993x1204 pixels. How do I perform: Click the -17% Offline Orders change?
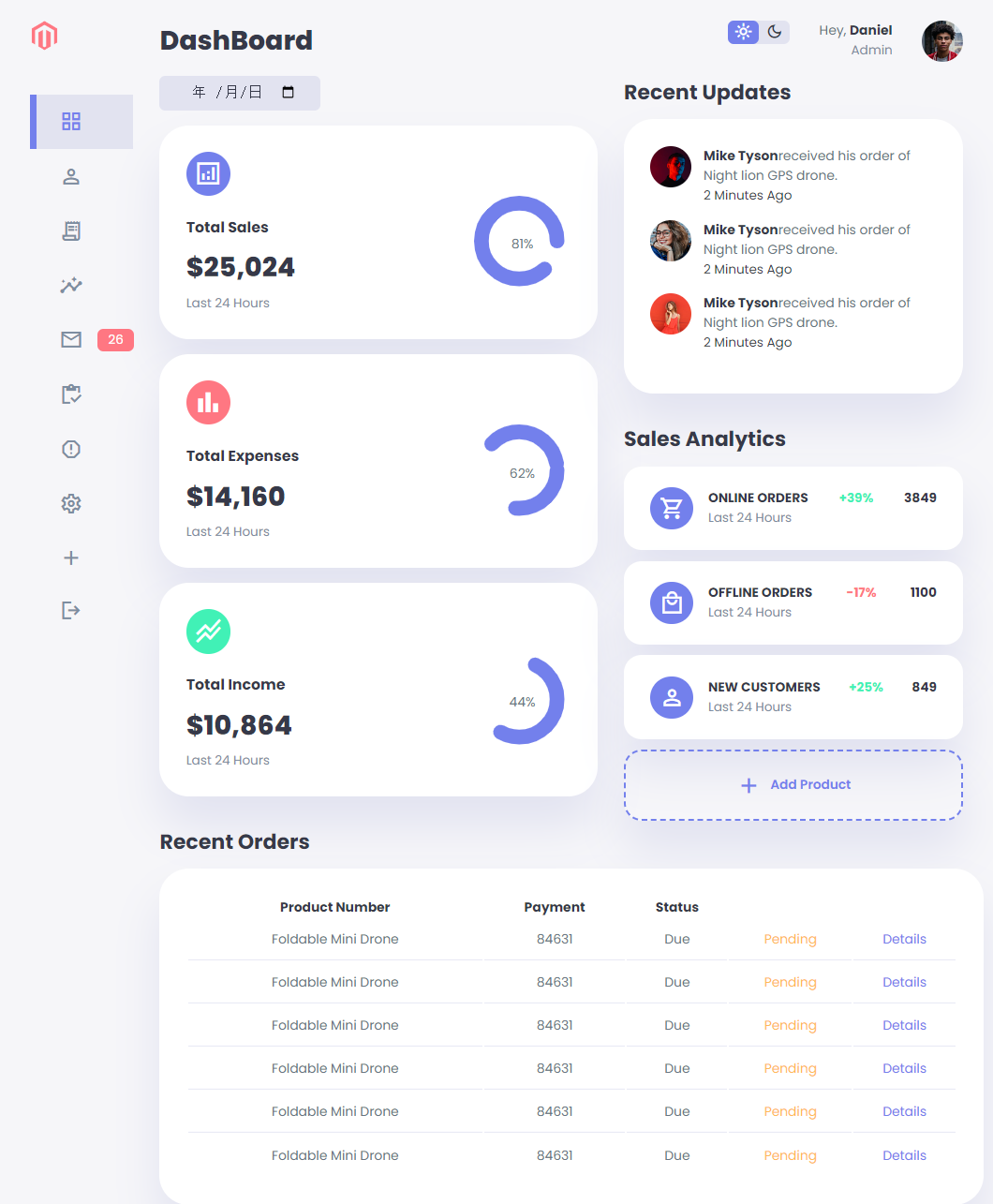[861, 592]
